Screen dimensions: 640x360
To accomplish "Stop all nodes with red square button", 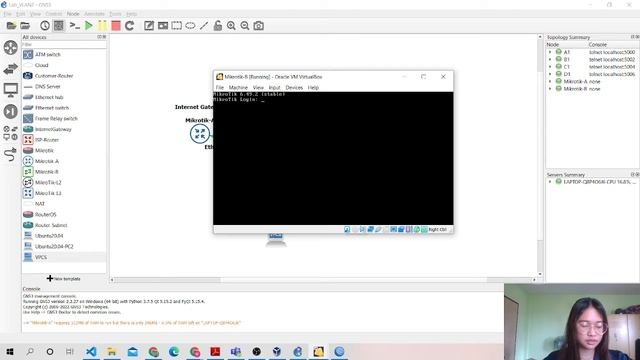I will 116,26.
